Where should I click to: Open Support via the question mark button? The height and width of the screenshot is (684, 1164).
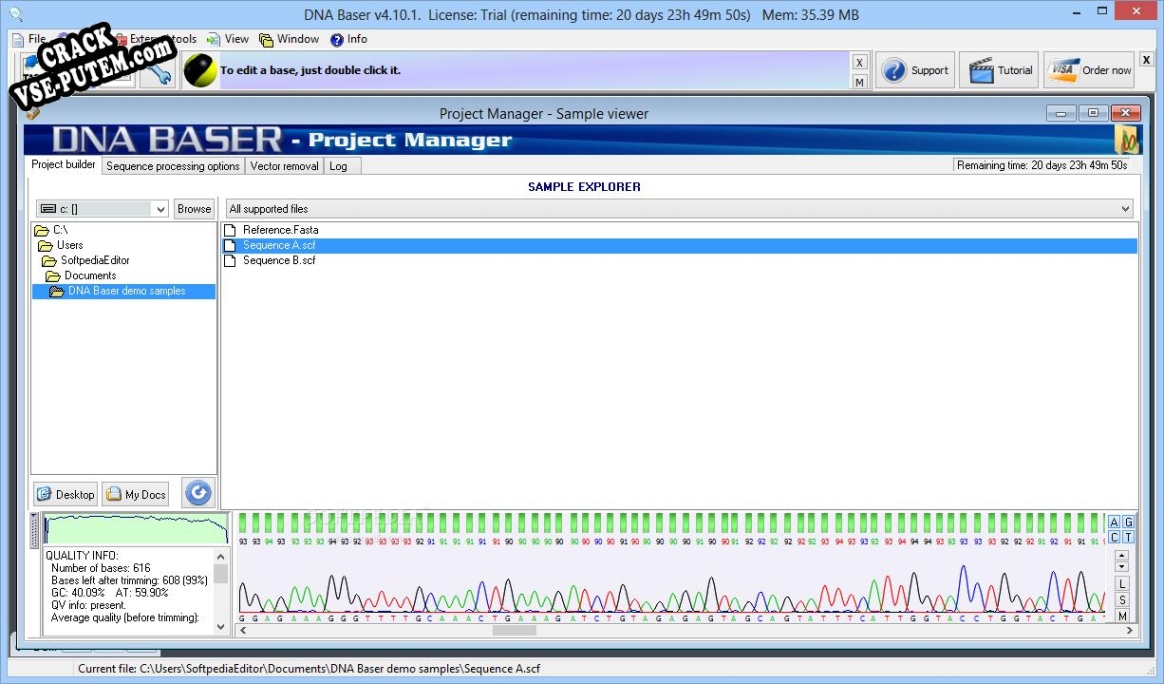[915, 71]
